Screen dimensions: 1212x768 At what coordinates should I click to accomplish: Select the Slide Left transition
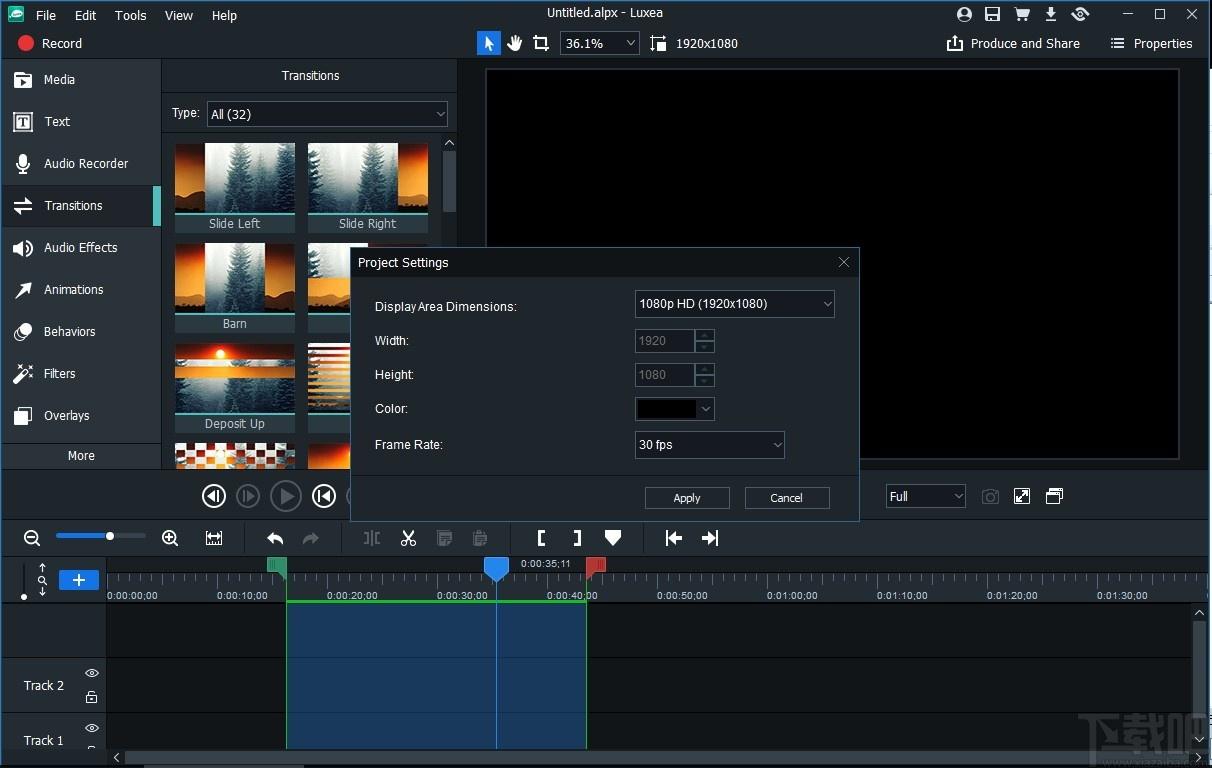coord(235,188)
